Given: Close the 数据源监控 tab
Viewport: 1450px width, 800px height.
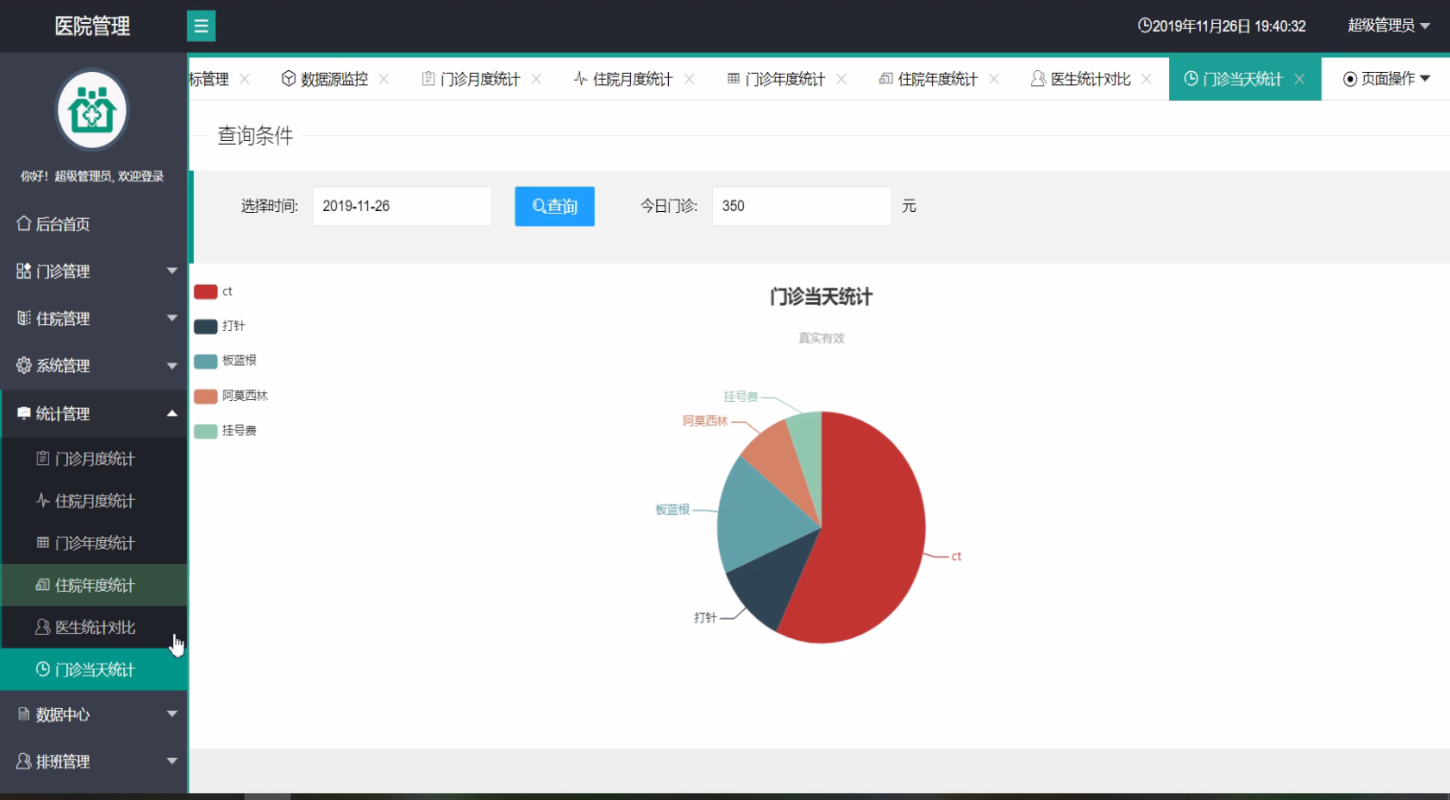Looking at the screenshot, I should (x=384, y=79).
